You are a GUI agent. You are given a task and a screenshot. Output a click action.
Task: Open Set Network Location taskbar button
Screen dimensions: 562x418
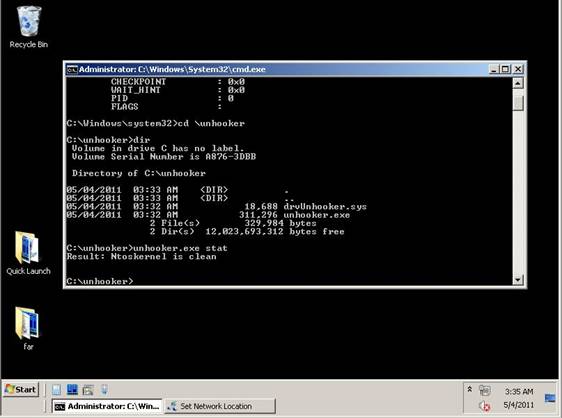click(x=220, y=406)
